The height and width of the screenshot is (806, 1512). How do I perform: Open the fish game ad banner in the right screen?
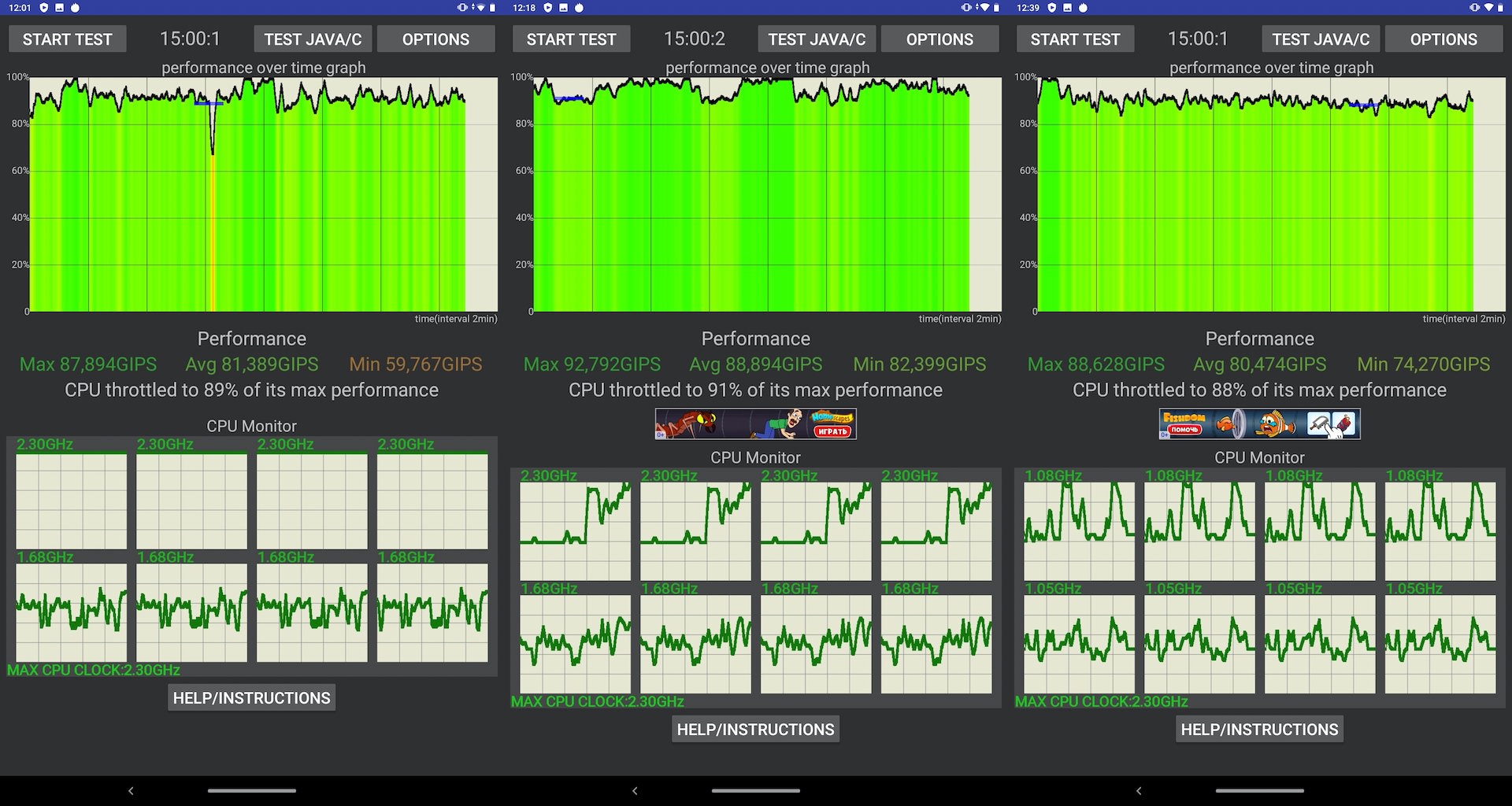coord(1259,423)
